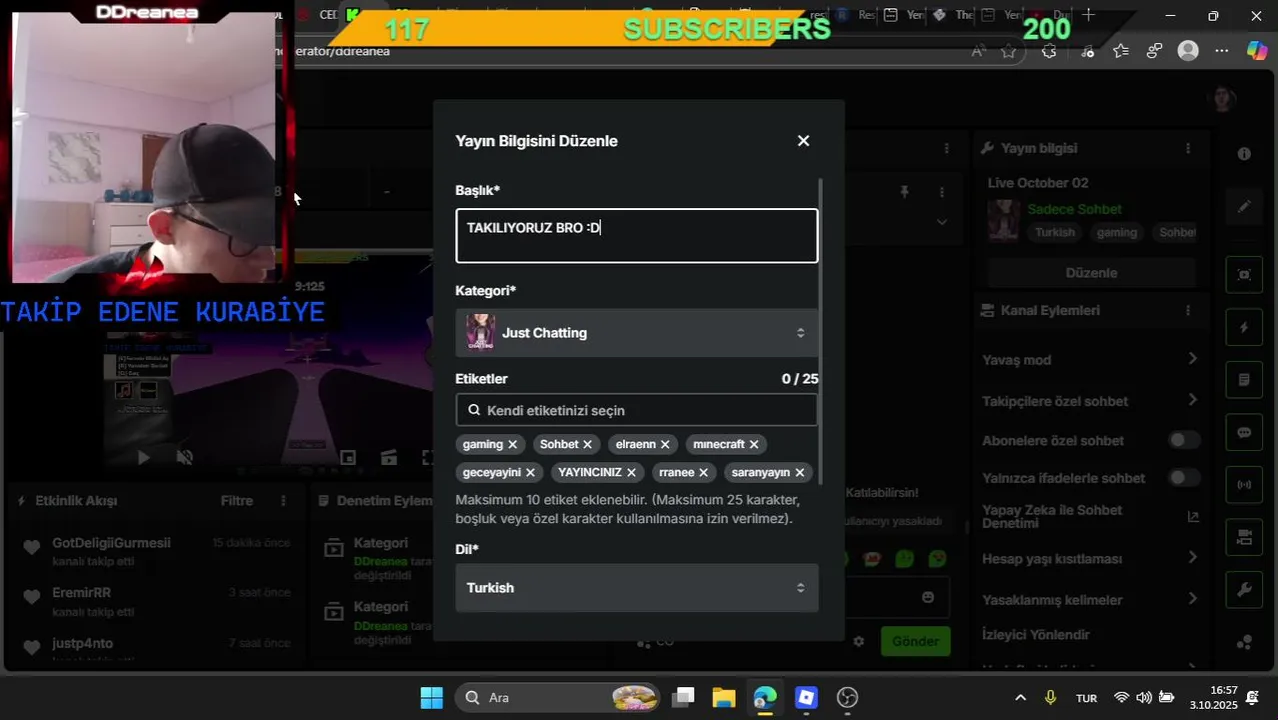The width and height of the screenshot is (1278, 720).
Task: Click the Sadece Sohbet category link
Action: coord(1074,209)
